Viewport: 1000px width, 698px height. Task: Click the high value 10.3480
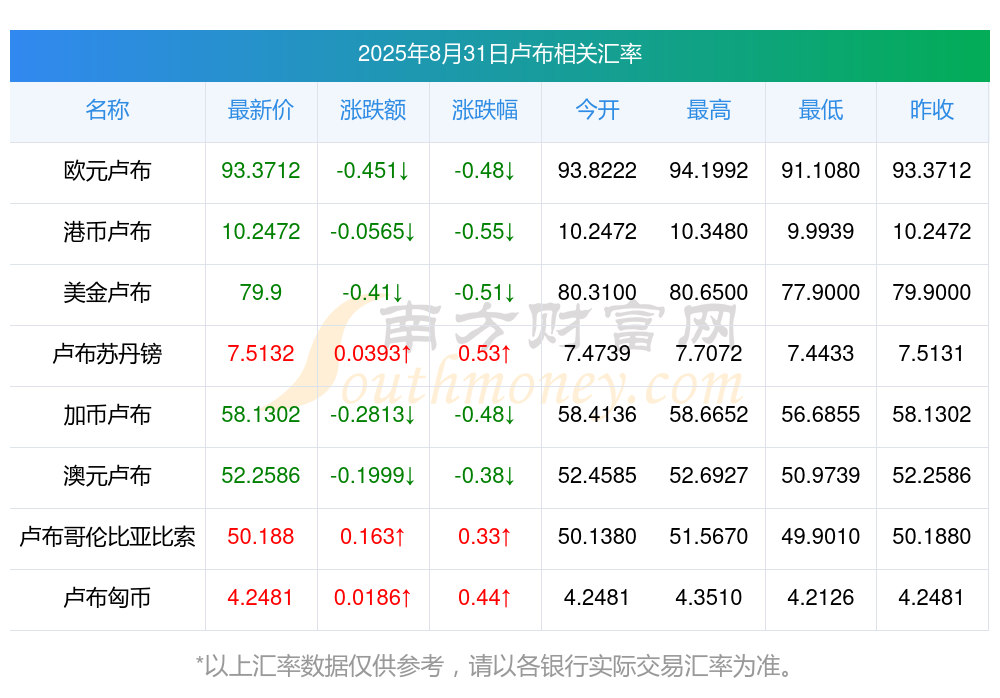click(709, 232)
